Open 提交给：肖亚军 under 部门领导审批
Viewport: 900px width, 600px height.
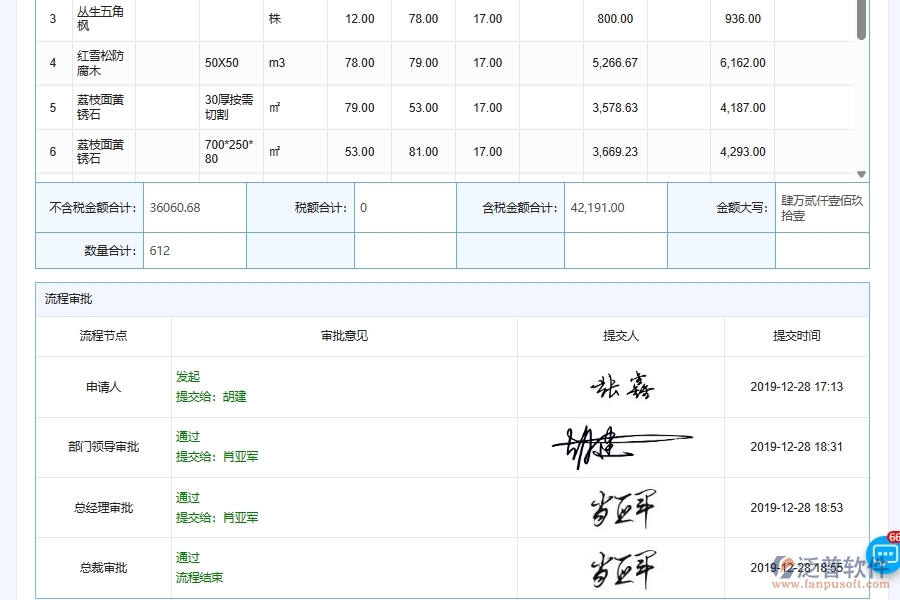(x=217, y=457)
